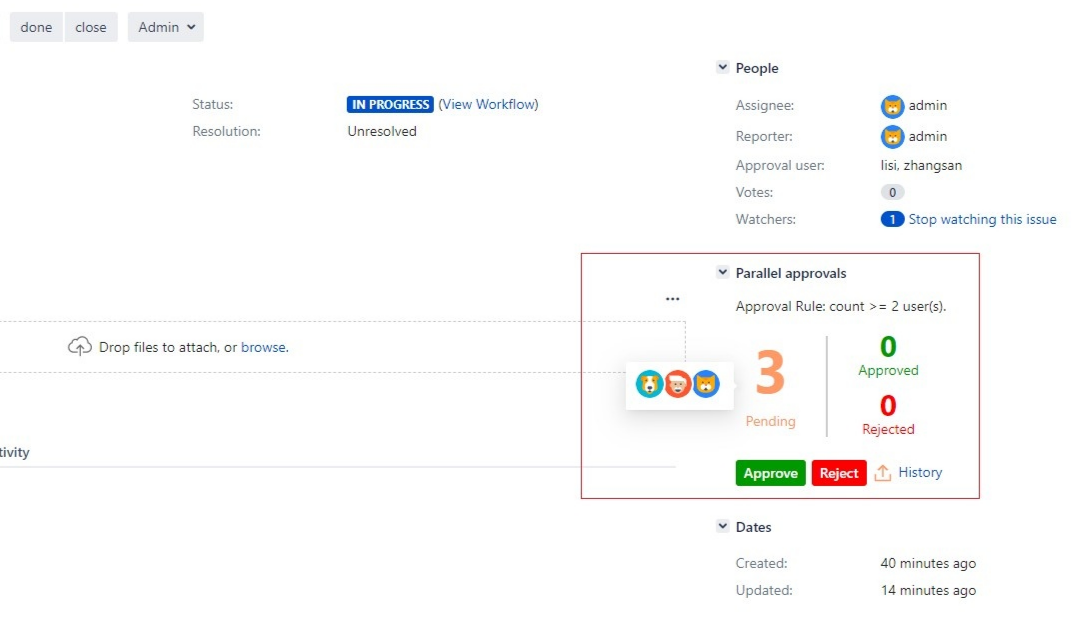Click the cloud upload attachment icon
Viewport: 1086px width, 618px height.
pyautogui.click(x=79, y=347)
